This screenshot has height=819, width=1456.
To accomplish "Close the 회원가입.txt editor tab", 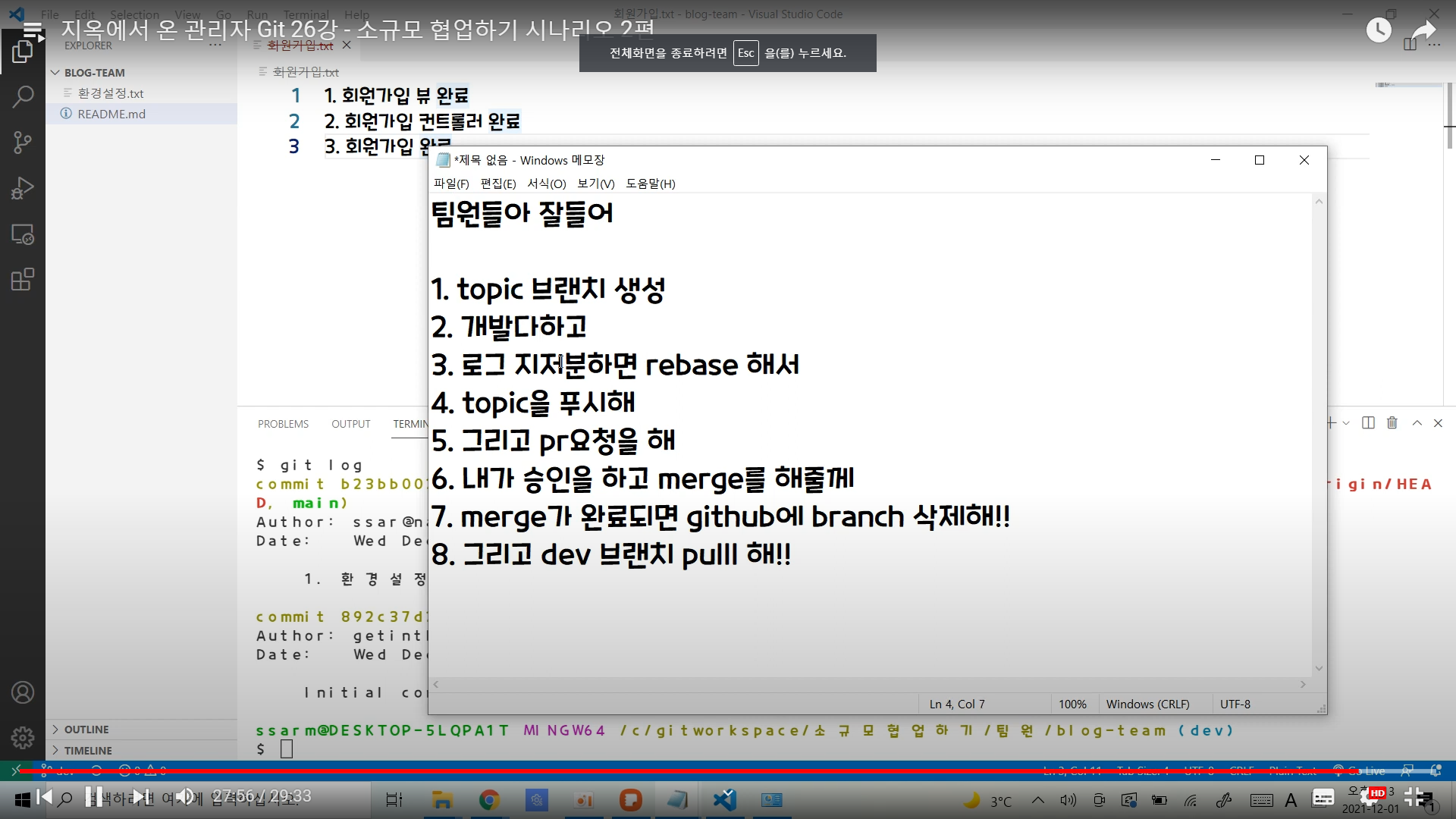I will tap(347, 45).
